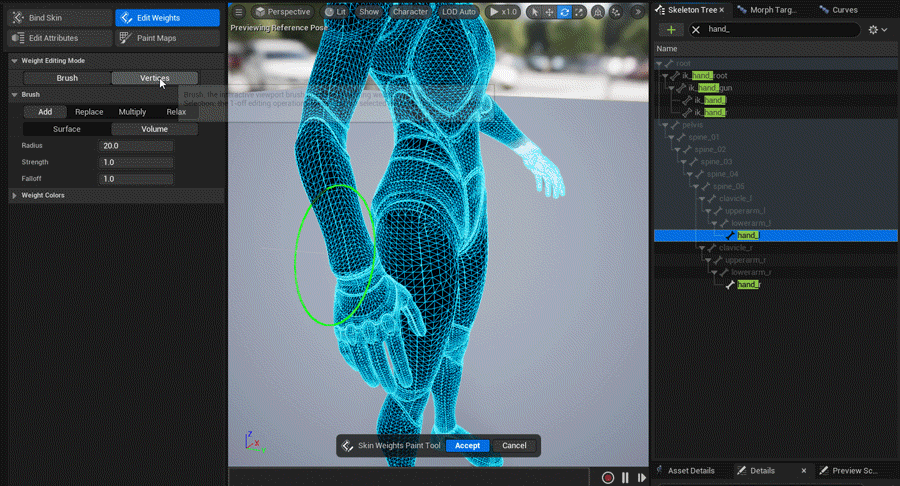Choose Volume brush falloff mode

coord(154,129)
